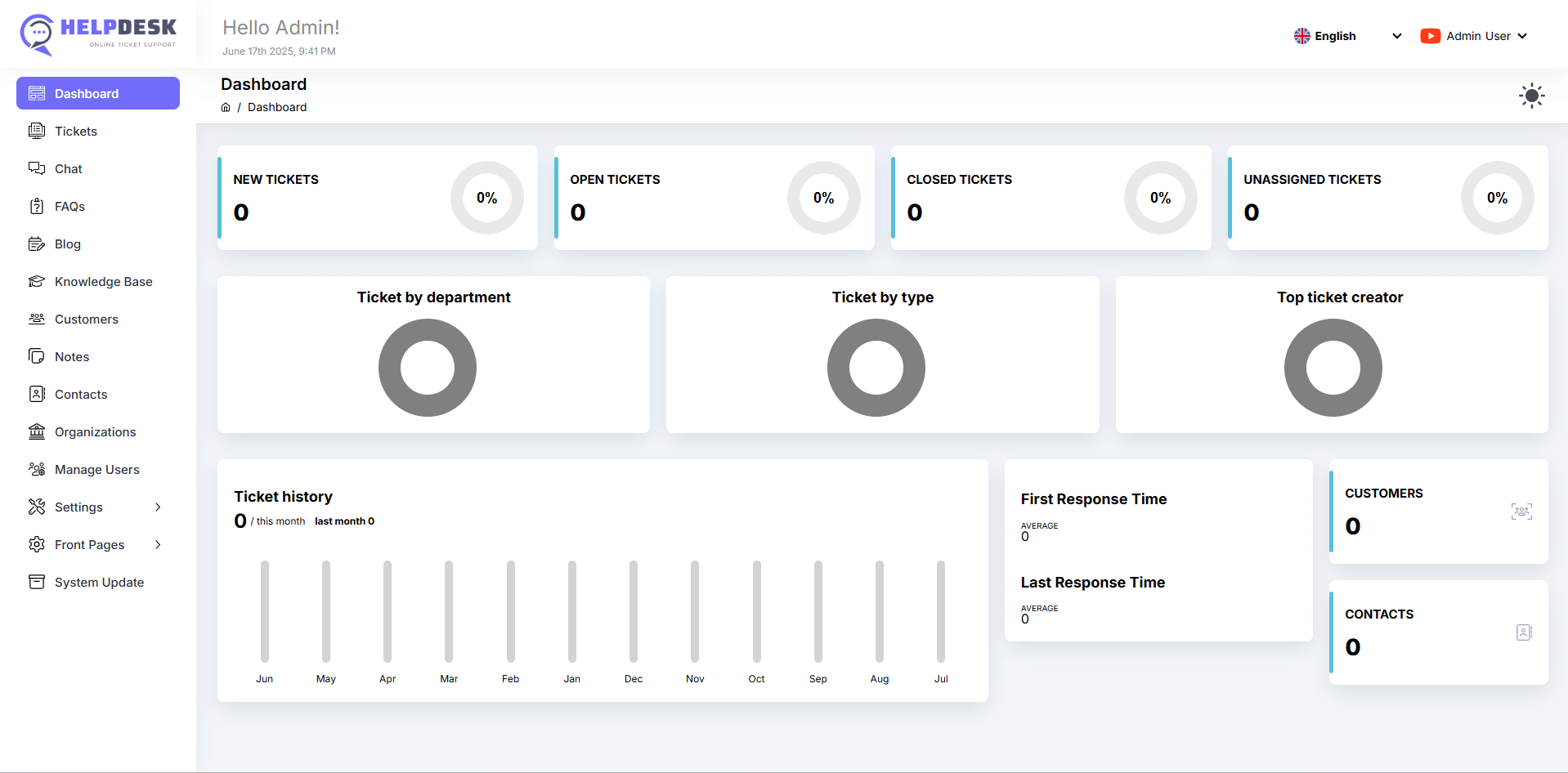
Task: Click the Ticket by department donut chart
Action: 428,368
